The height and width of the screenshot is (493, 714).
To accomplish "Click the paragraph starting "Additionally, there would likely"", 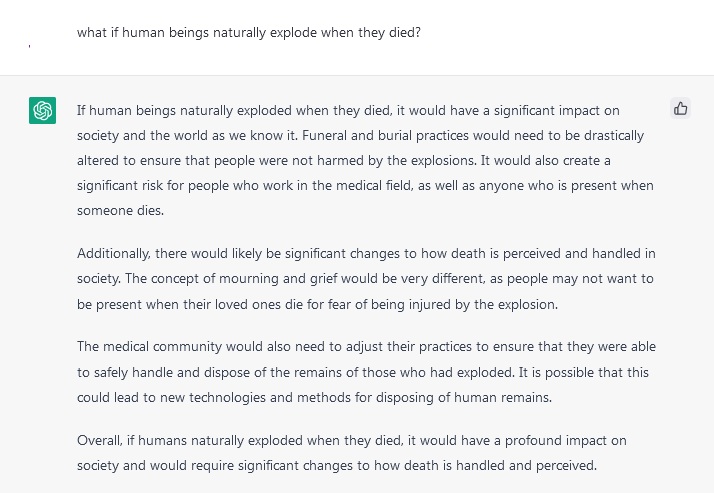I will coord(365,279).
